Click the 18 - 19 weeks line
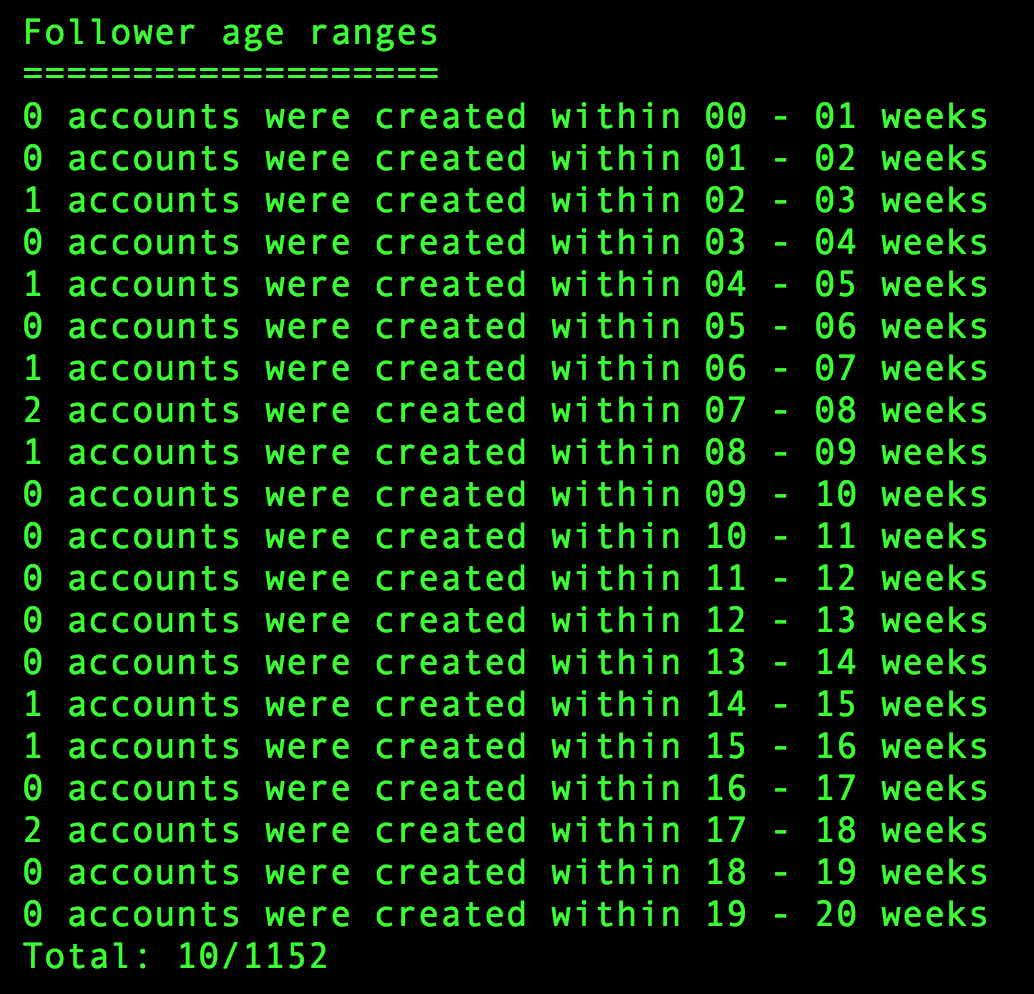 tap(506, 873)
